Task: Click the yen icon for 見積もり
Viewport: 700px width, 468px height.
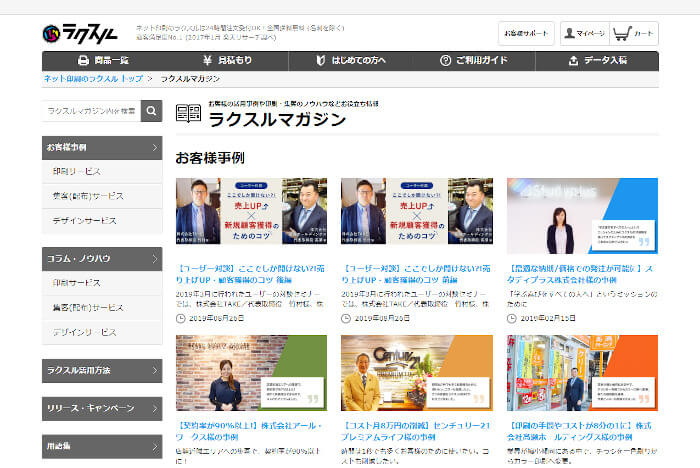Action: (207, 60)
